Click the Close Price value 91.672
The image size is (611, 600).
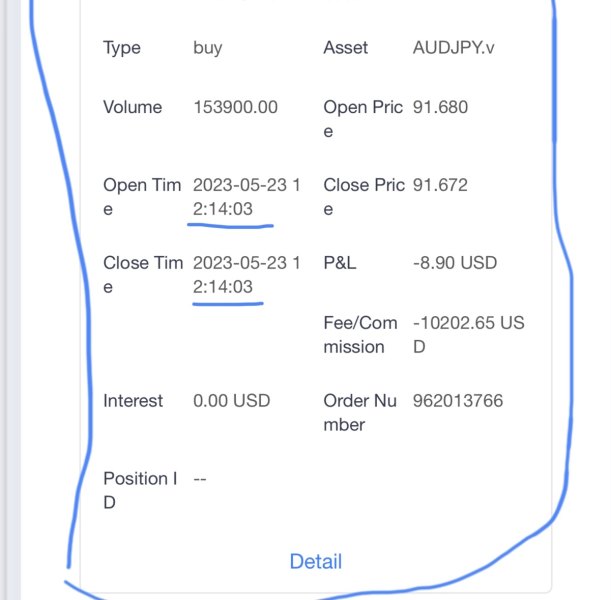pos(440,185)
